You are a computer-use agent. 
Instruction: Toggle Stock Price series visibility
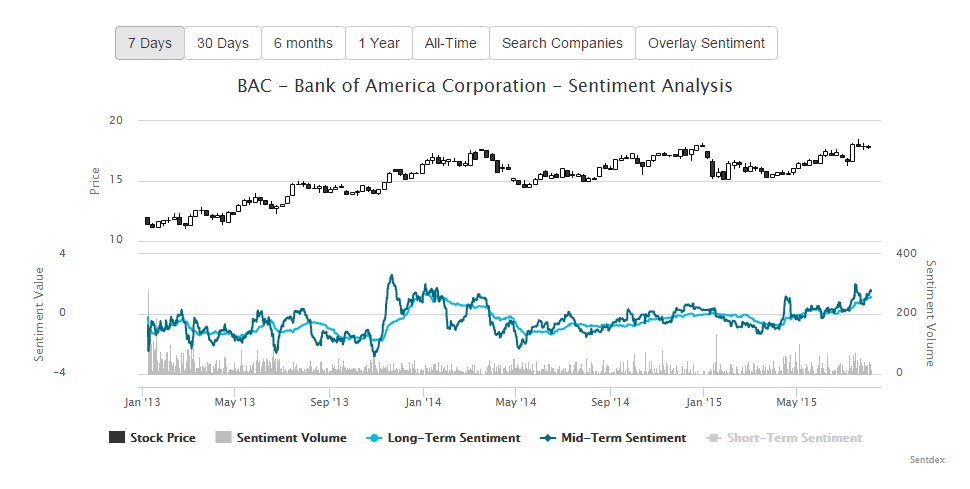click(x=162, y=437)
